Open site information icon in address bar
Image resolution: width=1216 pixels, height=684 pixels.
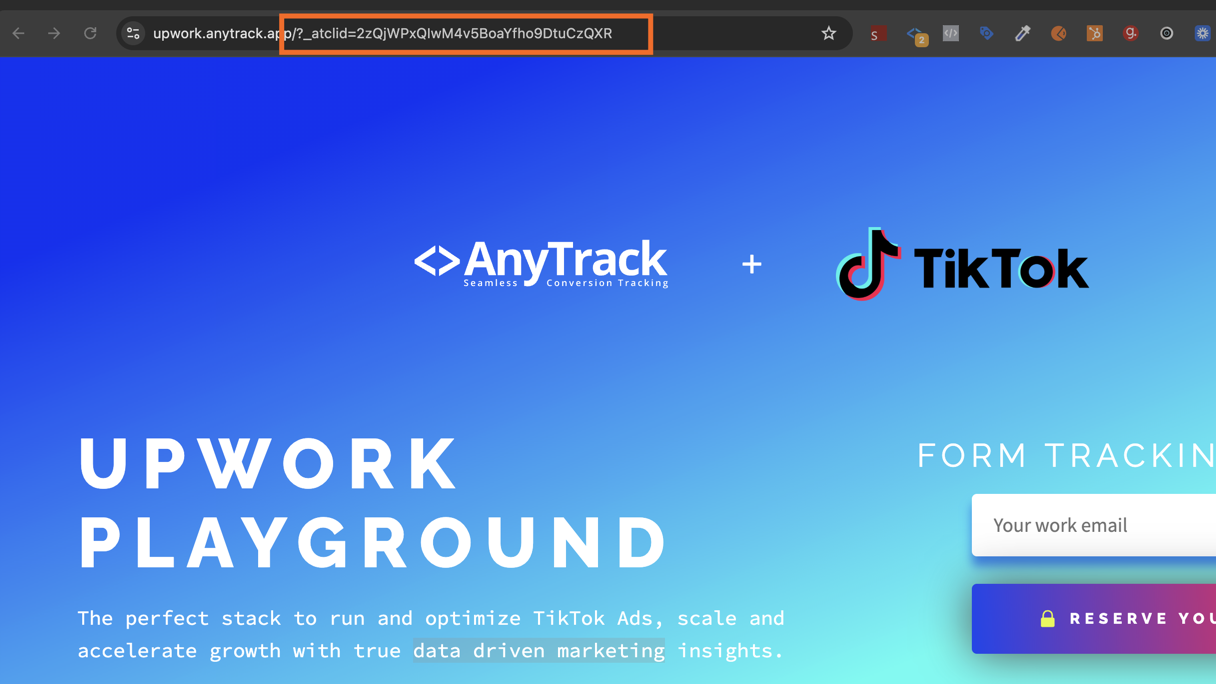coord(133,33)
